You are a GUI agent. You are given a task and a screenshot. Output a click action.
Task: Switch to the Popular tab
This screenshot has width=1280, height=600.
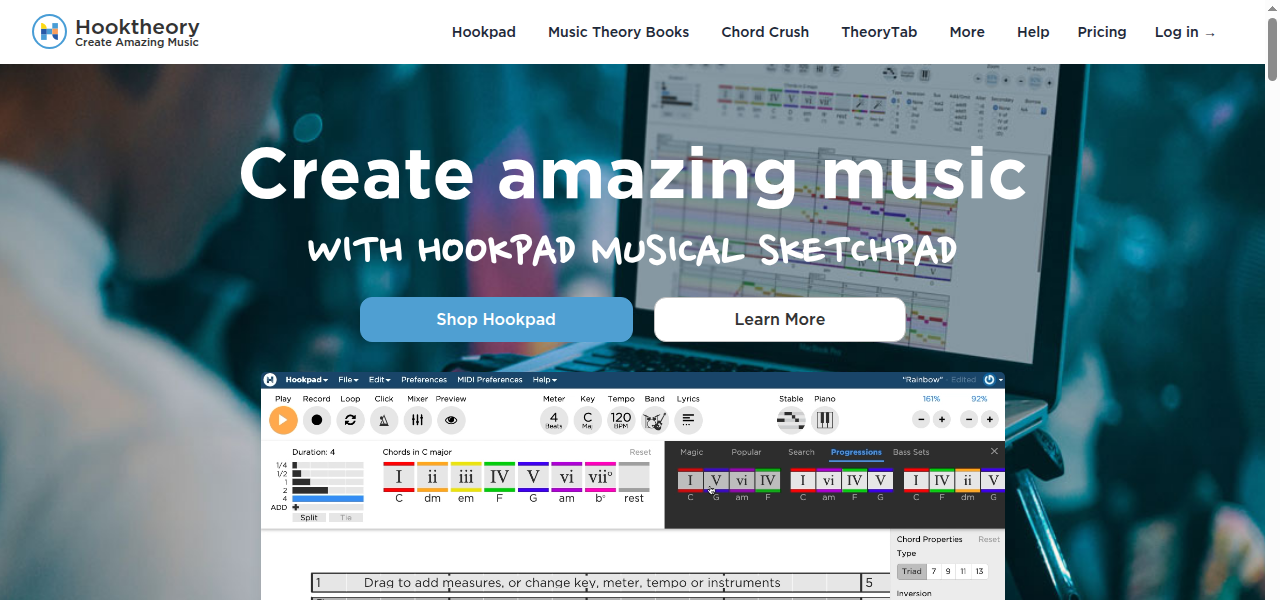click(x=746, y=452)
